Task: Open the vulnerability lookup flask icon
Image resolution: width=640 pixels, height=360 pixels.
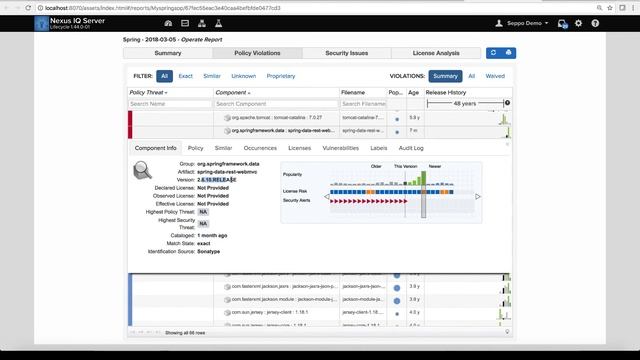Action: [218, 23]
